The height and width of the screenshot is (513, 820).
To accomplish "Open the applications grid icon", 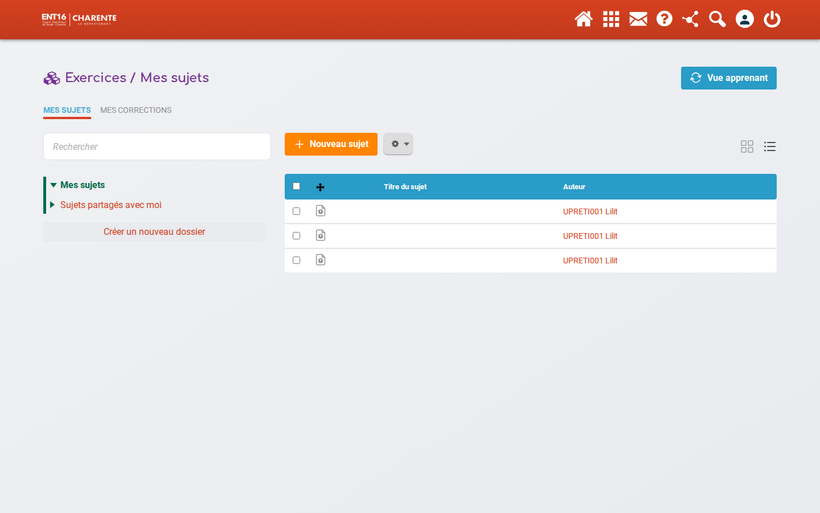I will pos(611,19).
